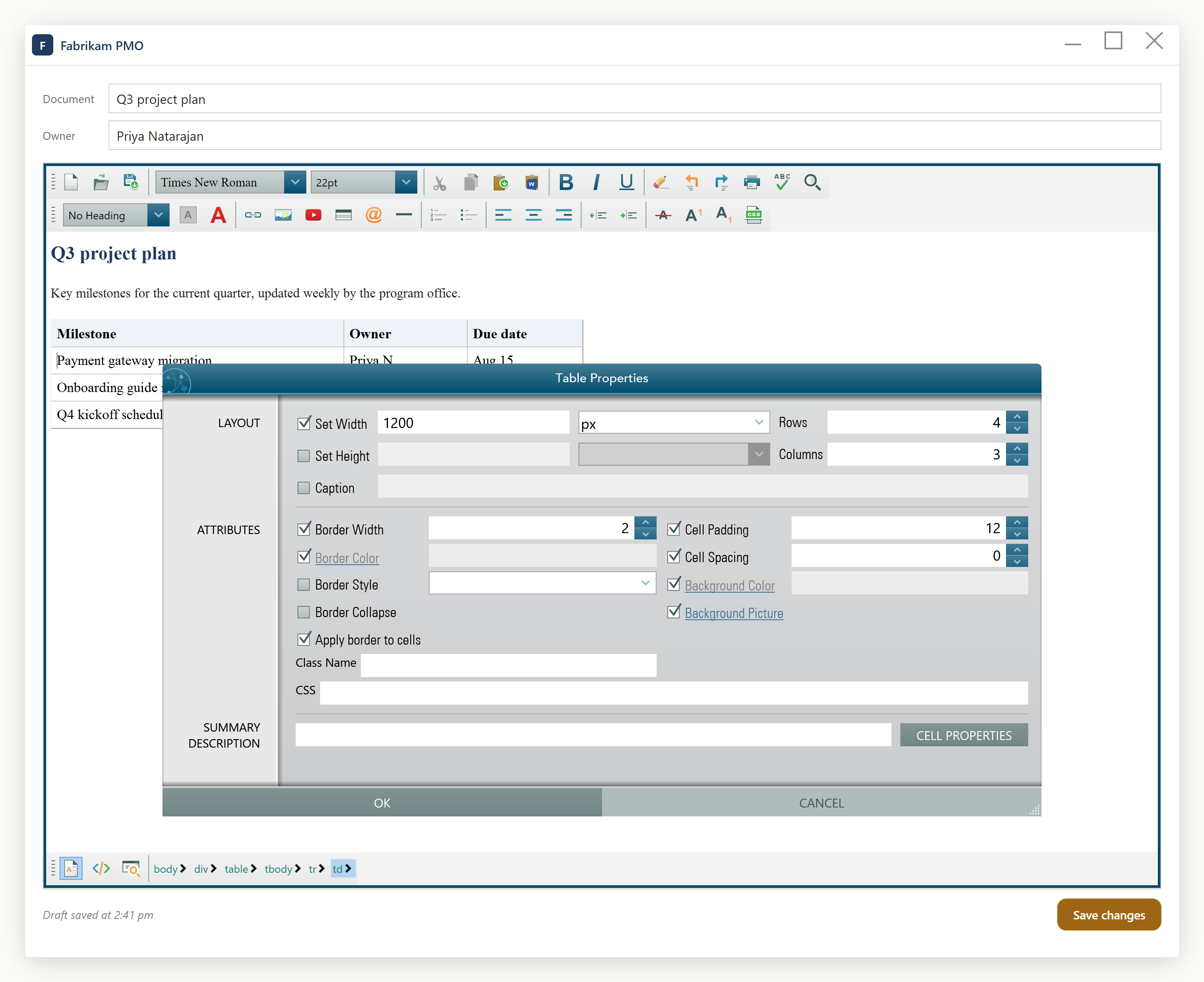Insert a horizontal line
This screenshot has width=1204, height=982.
point(404,215)
